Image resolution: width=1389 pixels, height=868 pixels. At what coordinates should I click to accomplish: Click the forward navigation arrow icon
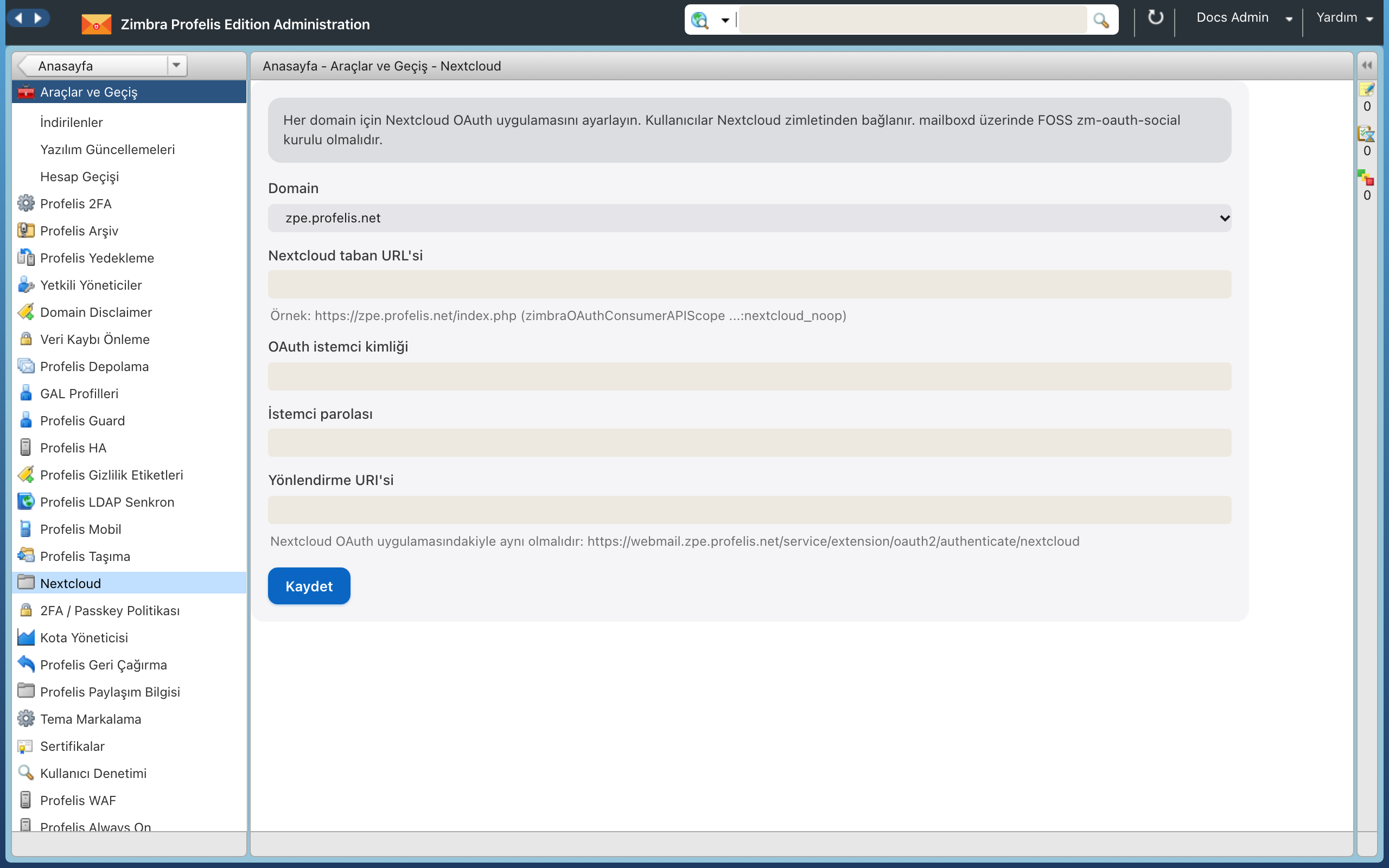[x=38, y=18]
